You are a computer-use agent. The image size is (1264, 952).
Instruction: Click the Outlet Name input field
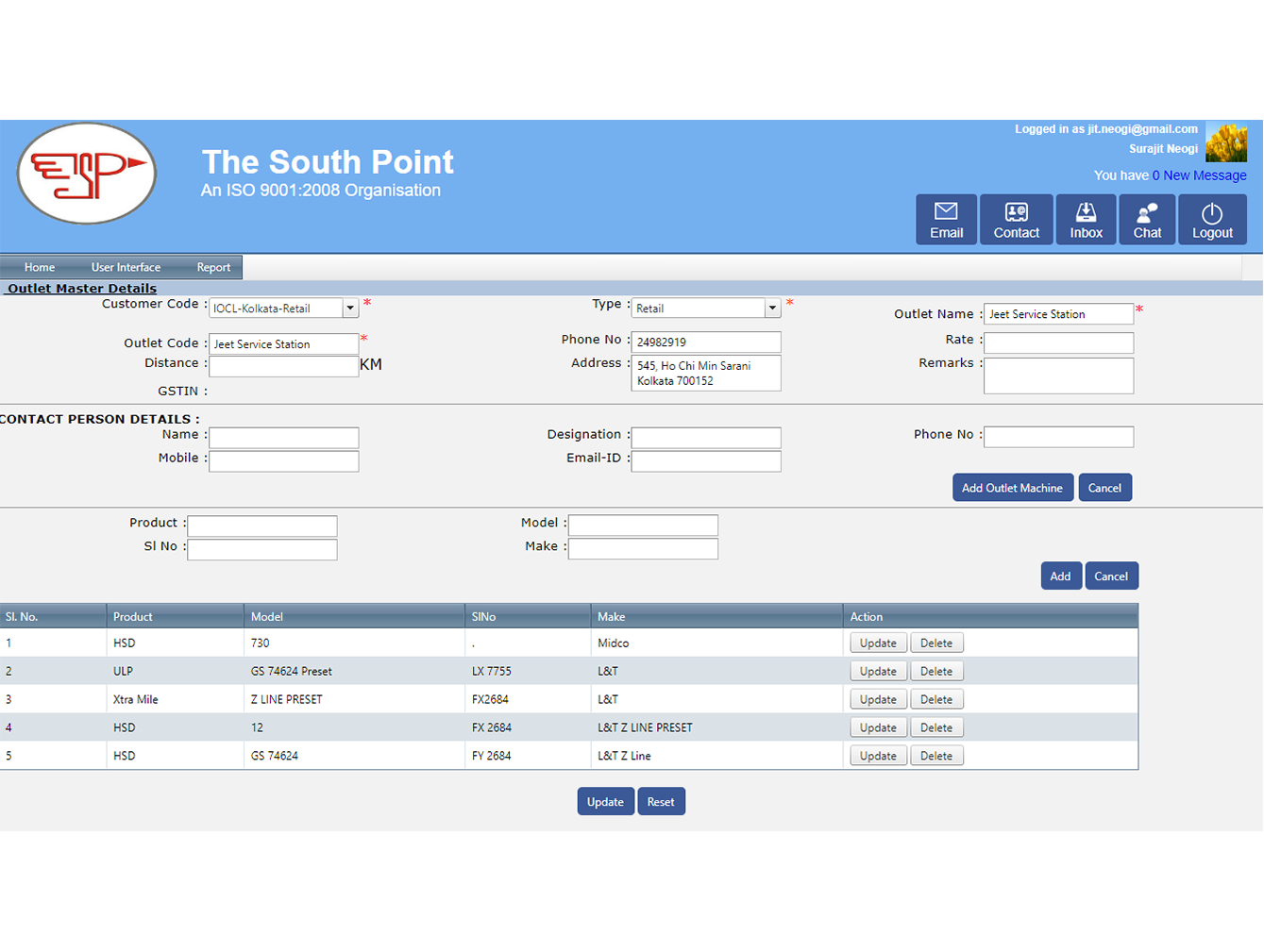coord(1058,314)
